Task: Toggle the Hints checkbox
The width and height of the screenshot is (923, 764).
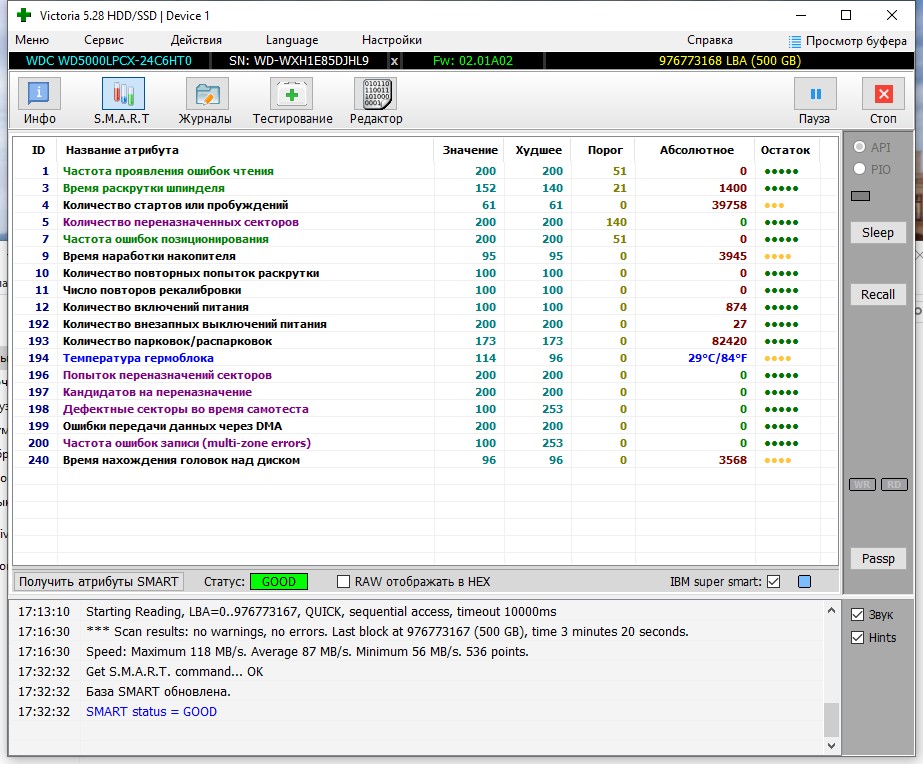Action: [x=858, y=637]
